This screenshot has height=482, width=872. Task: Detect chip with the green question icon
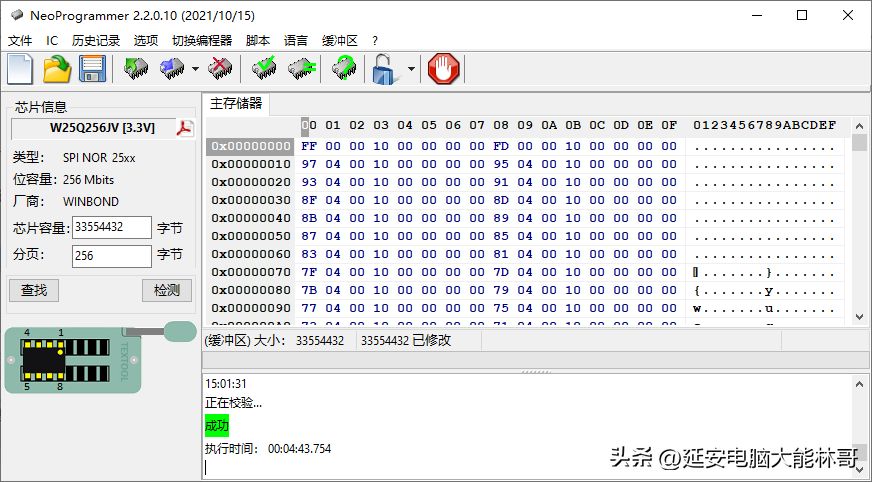(344, 68)
